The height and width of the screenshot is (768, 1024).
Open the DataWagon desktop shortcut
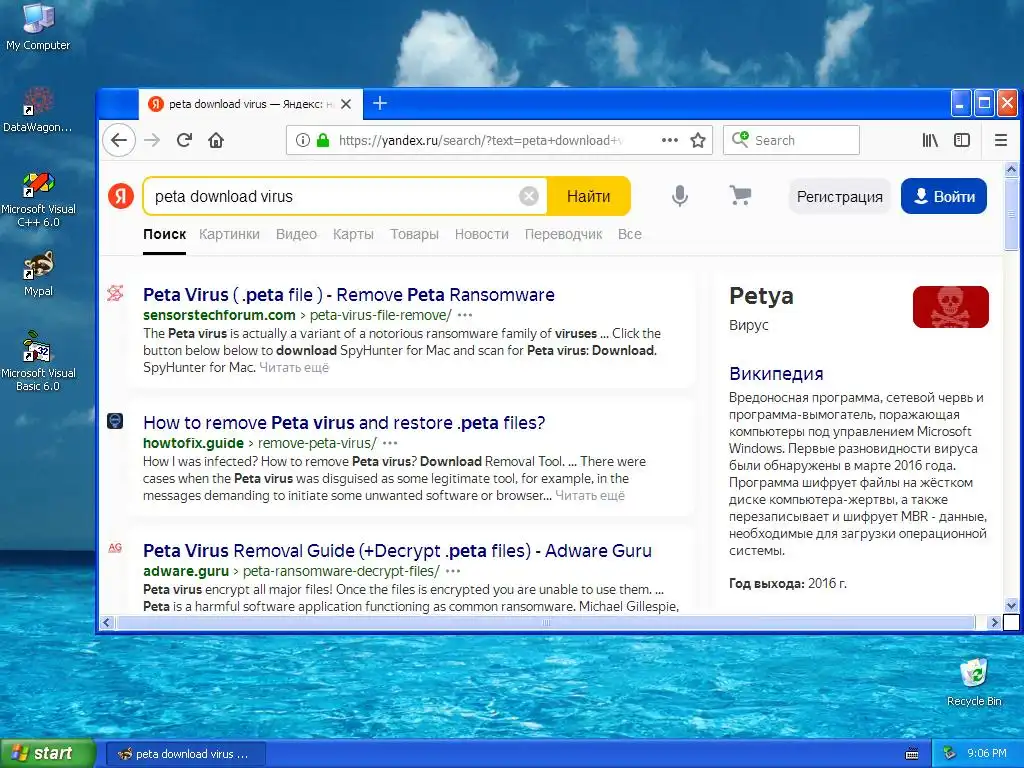click(x=38, y=109)
